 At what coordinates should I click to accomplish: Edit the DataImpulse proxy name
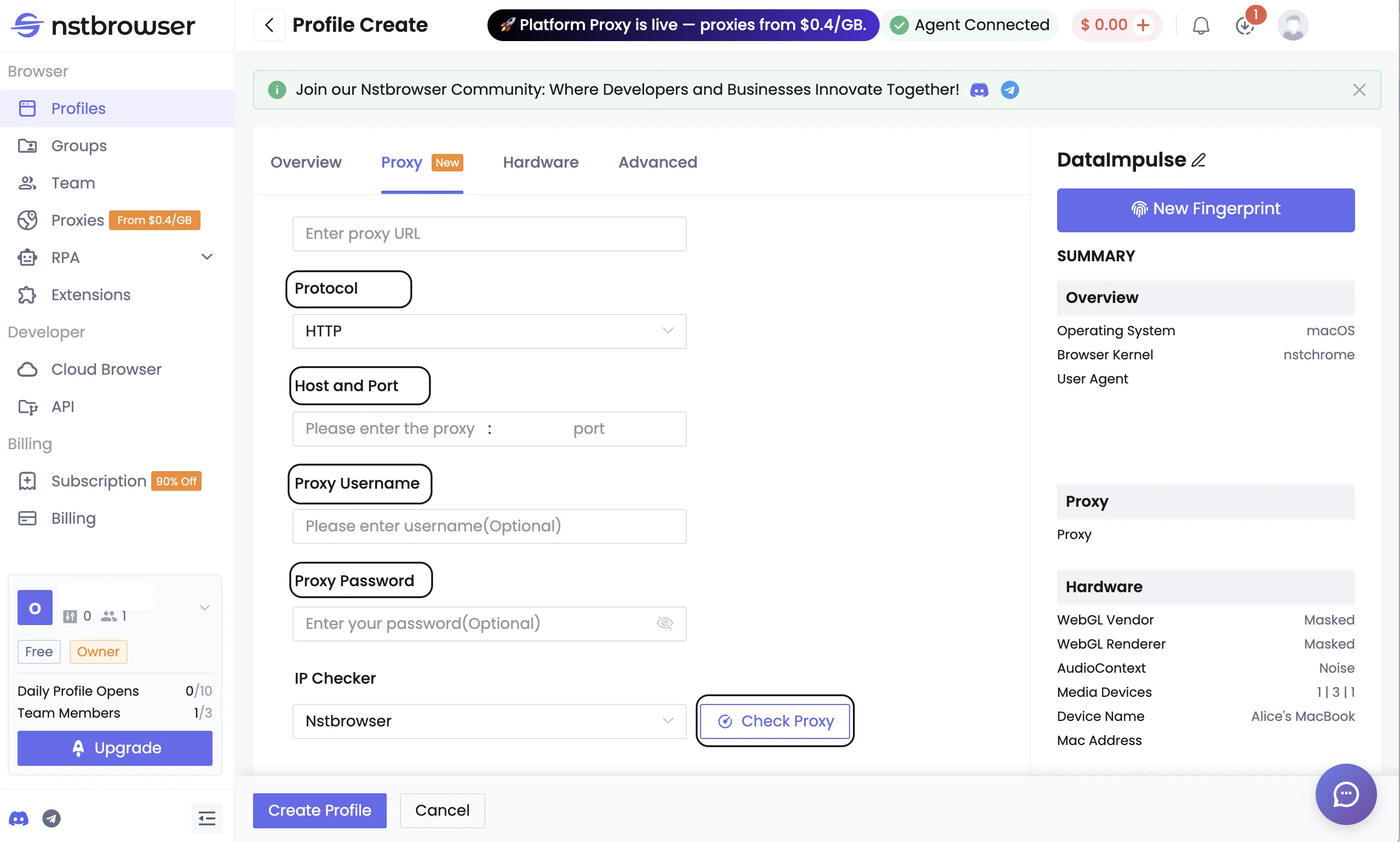click(1198, 159)
